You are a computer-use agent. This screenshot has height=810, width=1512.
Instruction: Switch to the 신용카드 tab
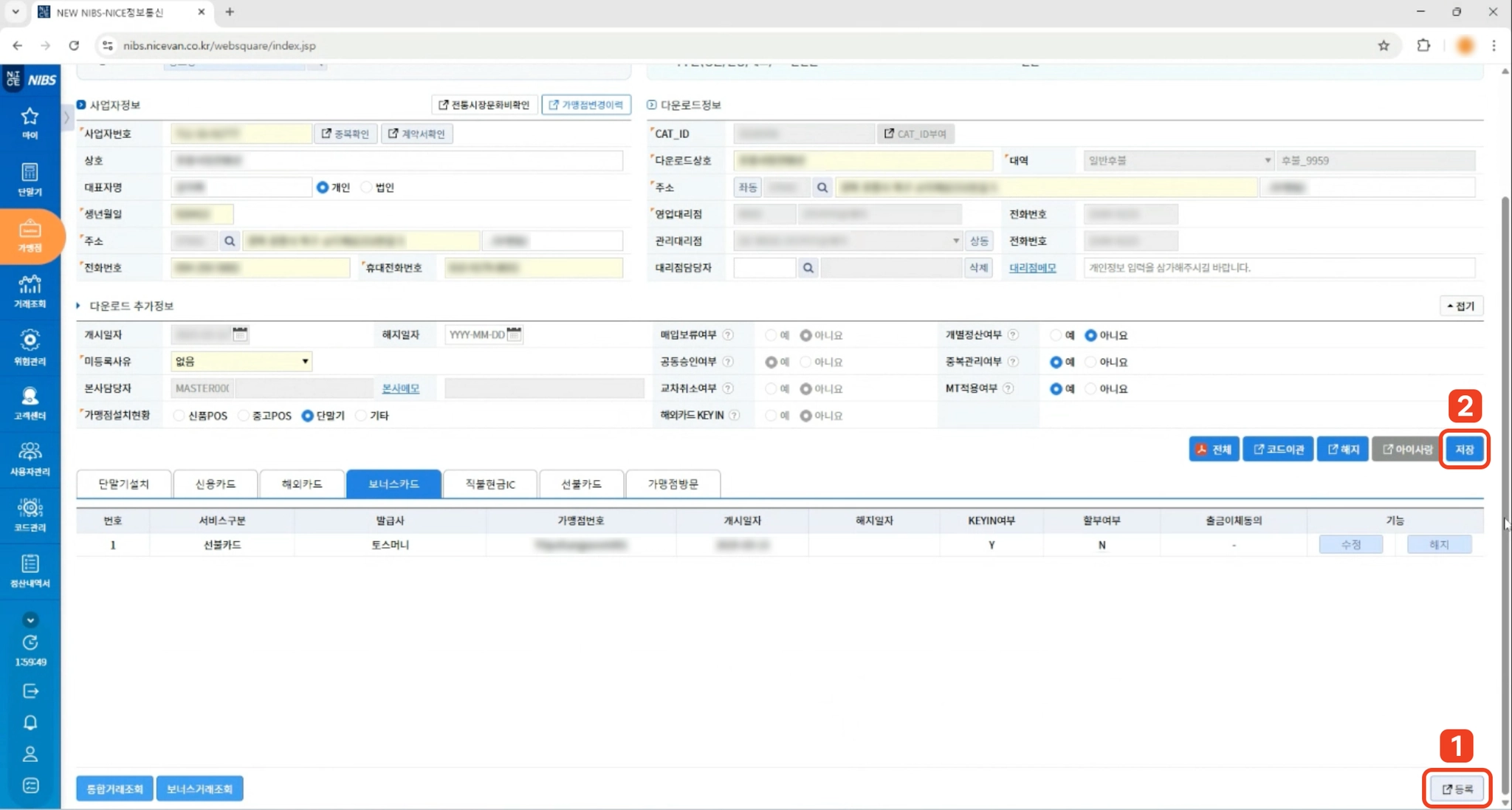click(215, 484)
